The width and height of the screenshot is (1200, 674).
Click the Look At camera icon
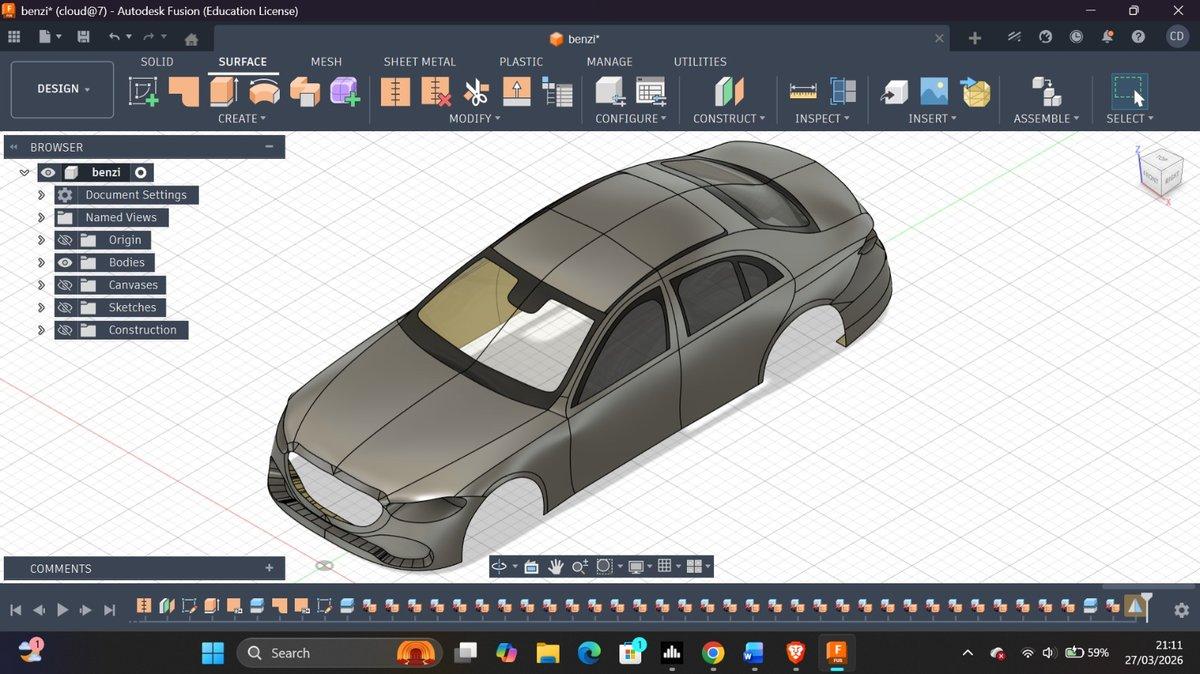(x=531, y=567)
